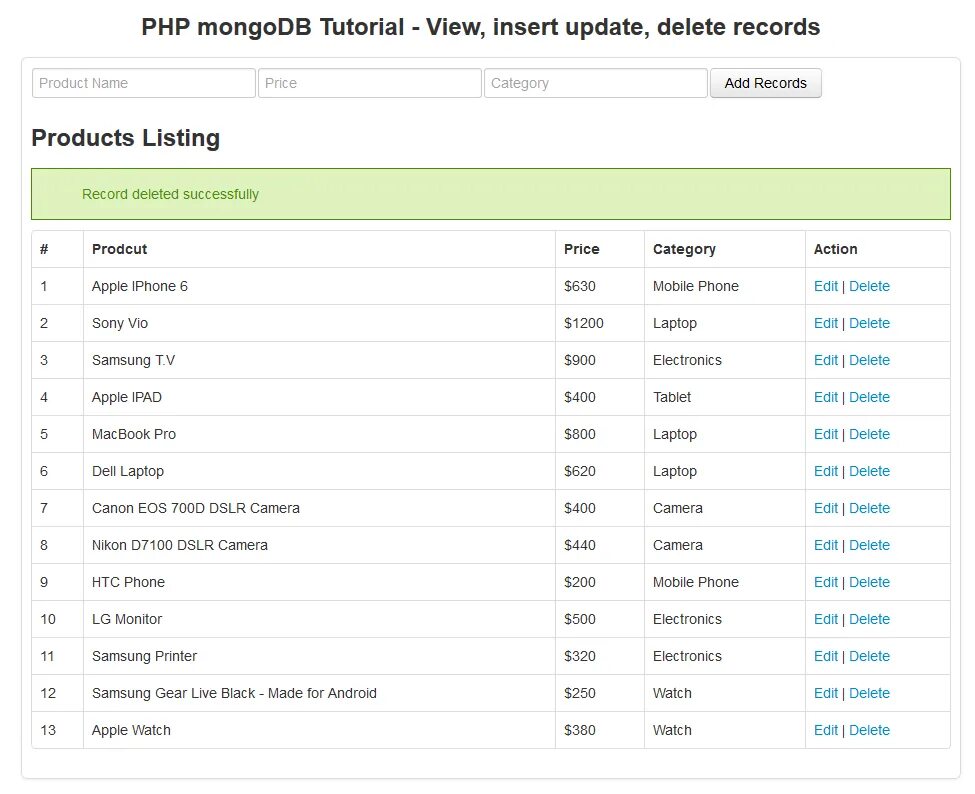
Task: Edit the Apple Watch record
Action: [826, 730]
